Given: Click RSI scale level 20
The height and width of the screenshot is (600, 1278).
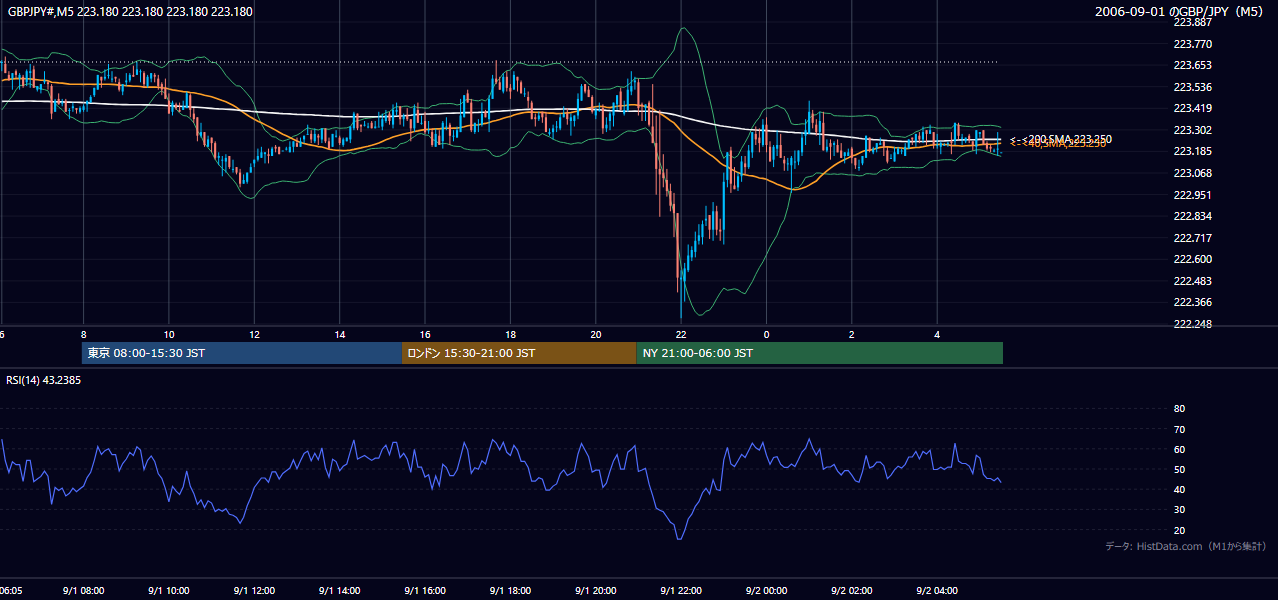Looking at the screenshot, I should click(1179, 530).
